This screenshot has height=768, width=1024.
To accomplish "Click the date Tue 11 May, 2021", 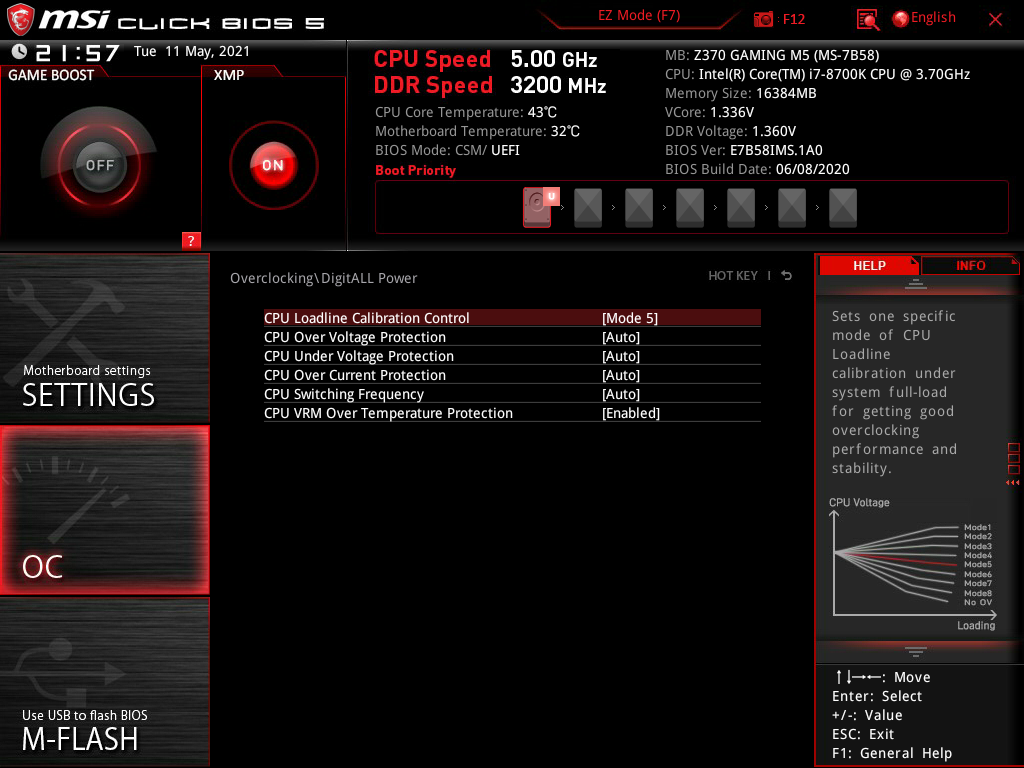I will [191, 51].
